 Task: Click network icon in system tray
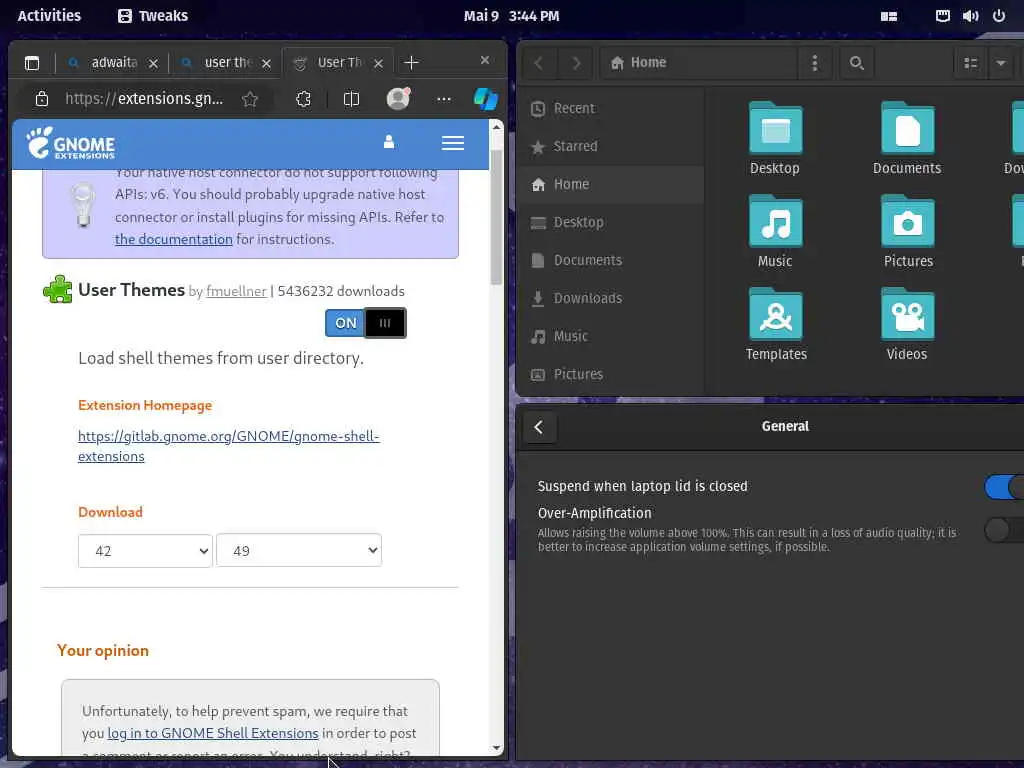point(942,16)
